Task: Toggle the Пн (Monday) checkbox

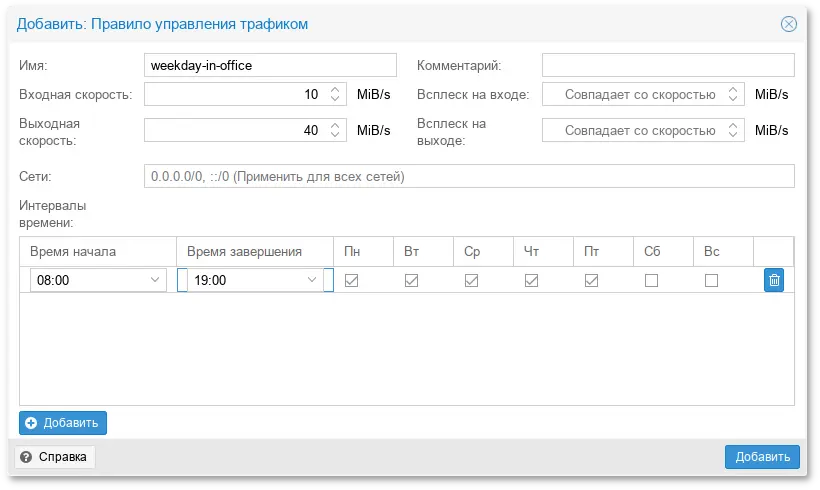Action: [351, 280]
